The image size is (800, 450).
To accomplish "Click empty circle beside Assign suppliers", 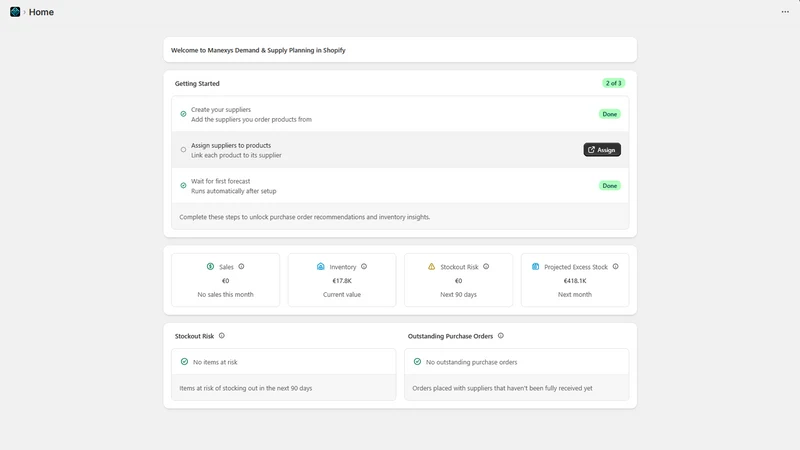I will (x=183, y=149).
